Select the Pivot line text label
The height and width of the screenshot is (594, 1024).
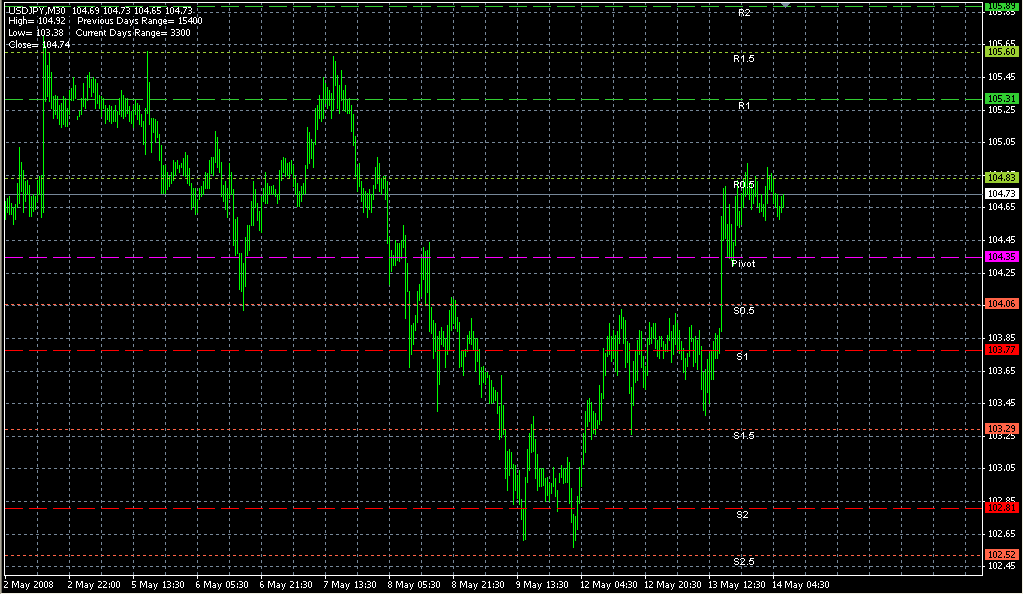click(743, 264)
